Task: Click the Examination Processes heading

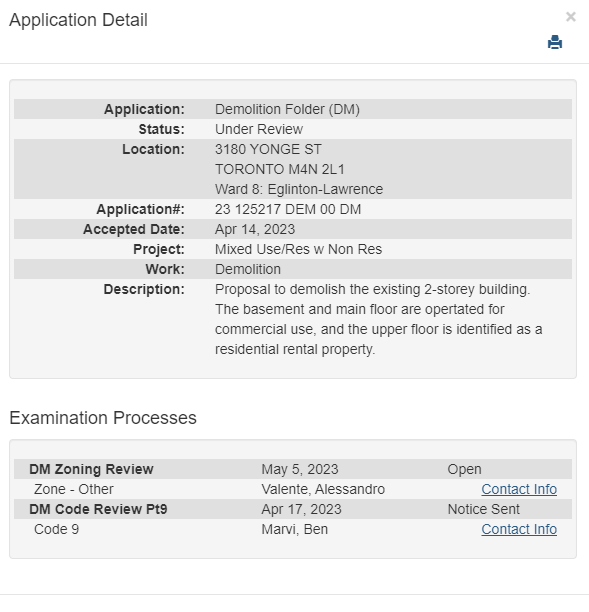Action: click(103, 418)
